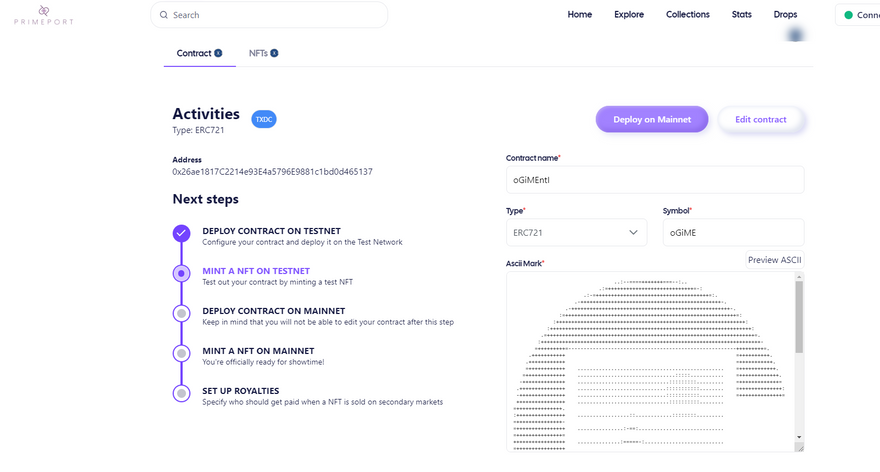Click the TXDC network badge
880x472 pixels.
[263, 119]
